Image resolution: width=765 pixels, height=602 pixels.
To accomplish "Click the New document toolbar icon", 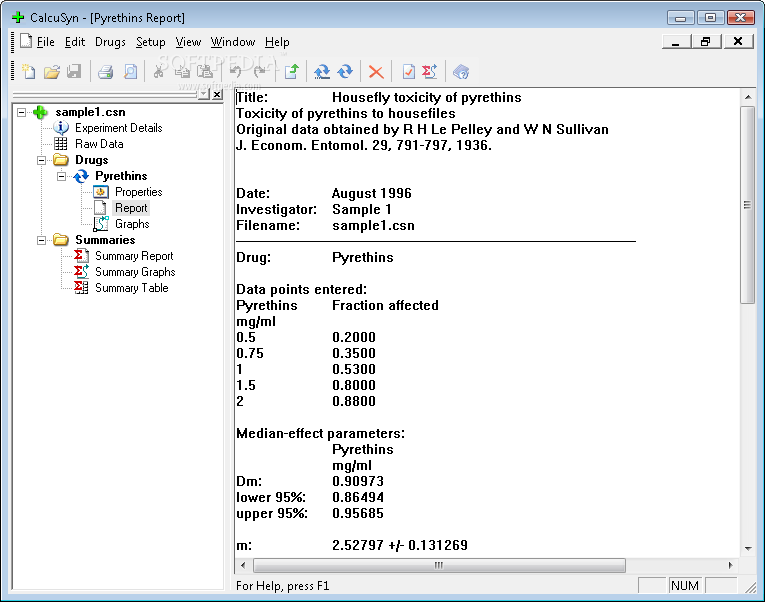I will (29, 72).
